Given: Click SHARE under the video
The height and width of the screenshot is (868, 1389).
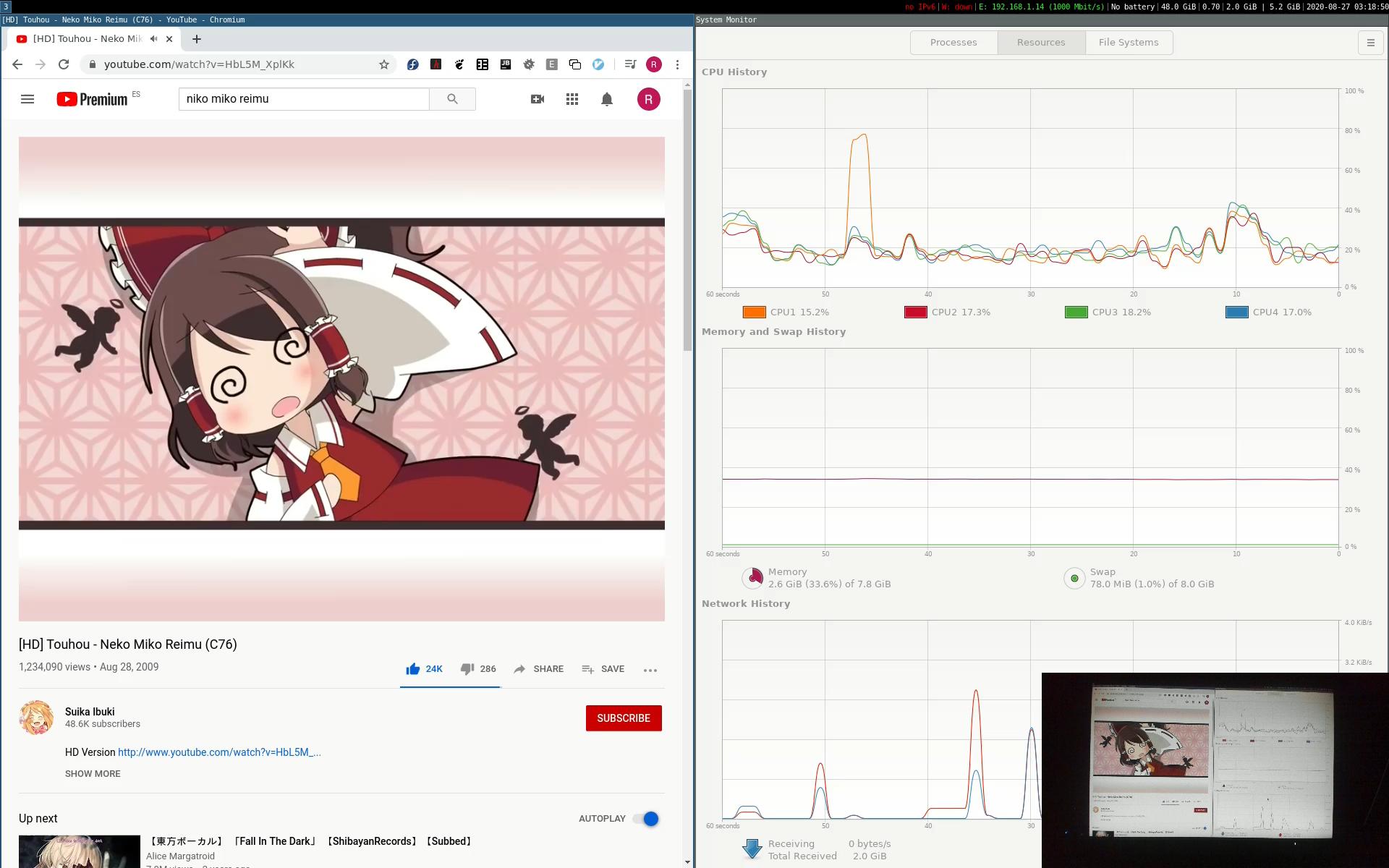Looking at the screenshot, I should 538,669.
